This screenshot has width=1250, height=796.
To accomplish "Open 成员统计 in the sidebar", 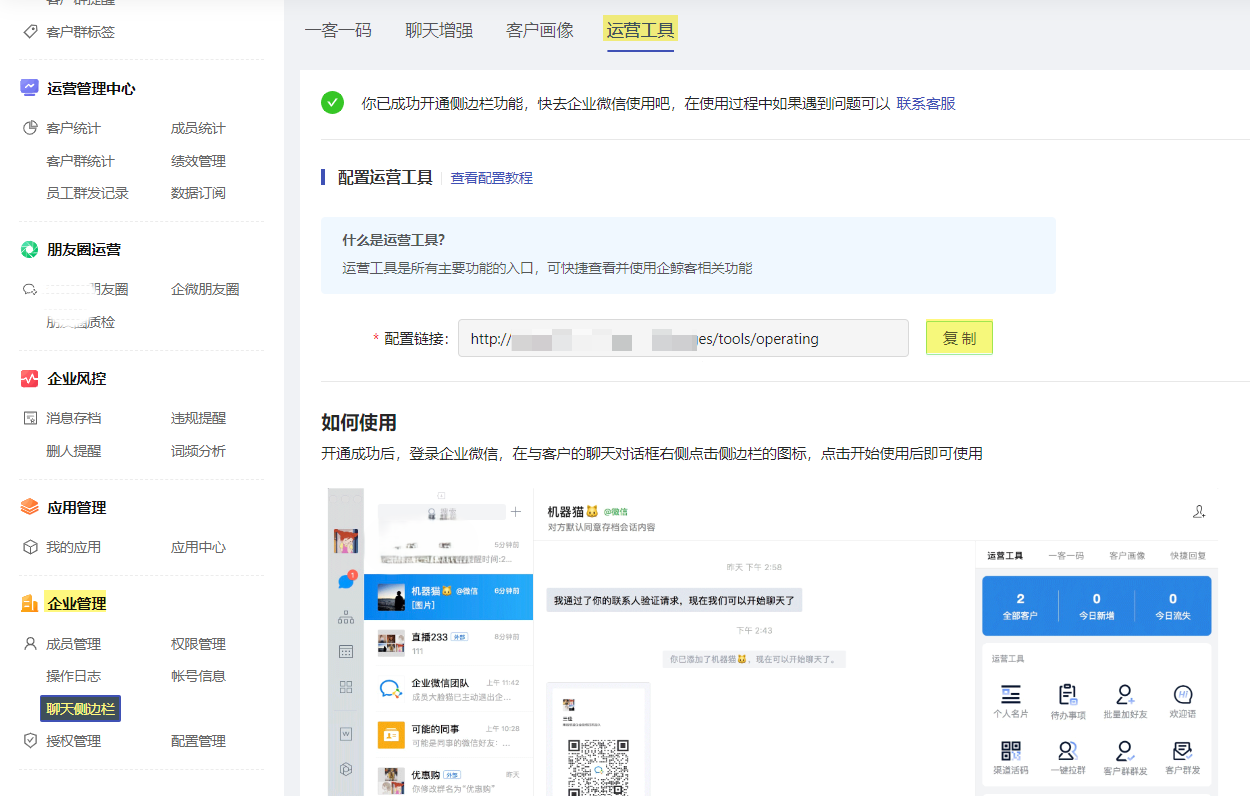I will [x=198, y=128].
